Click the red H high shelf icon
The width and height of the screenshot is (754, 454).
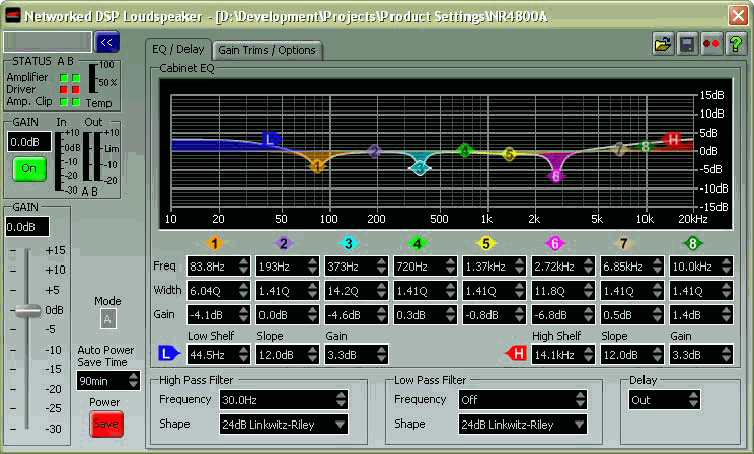coord(515,354)
